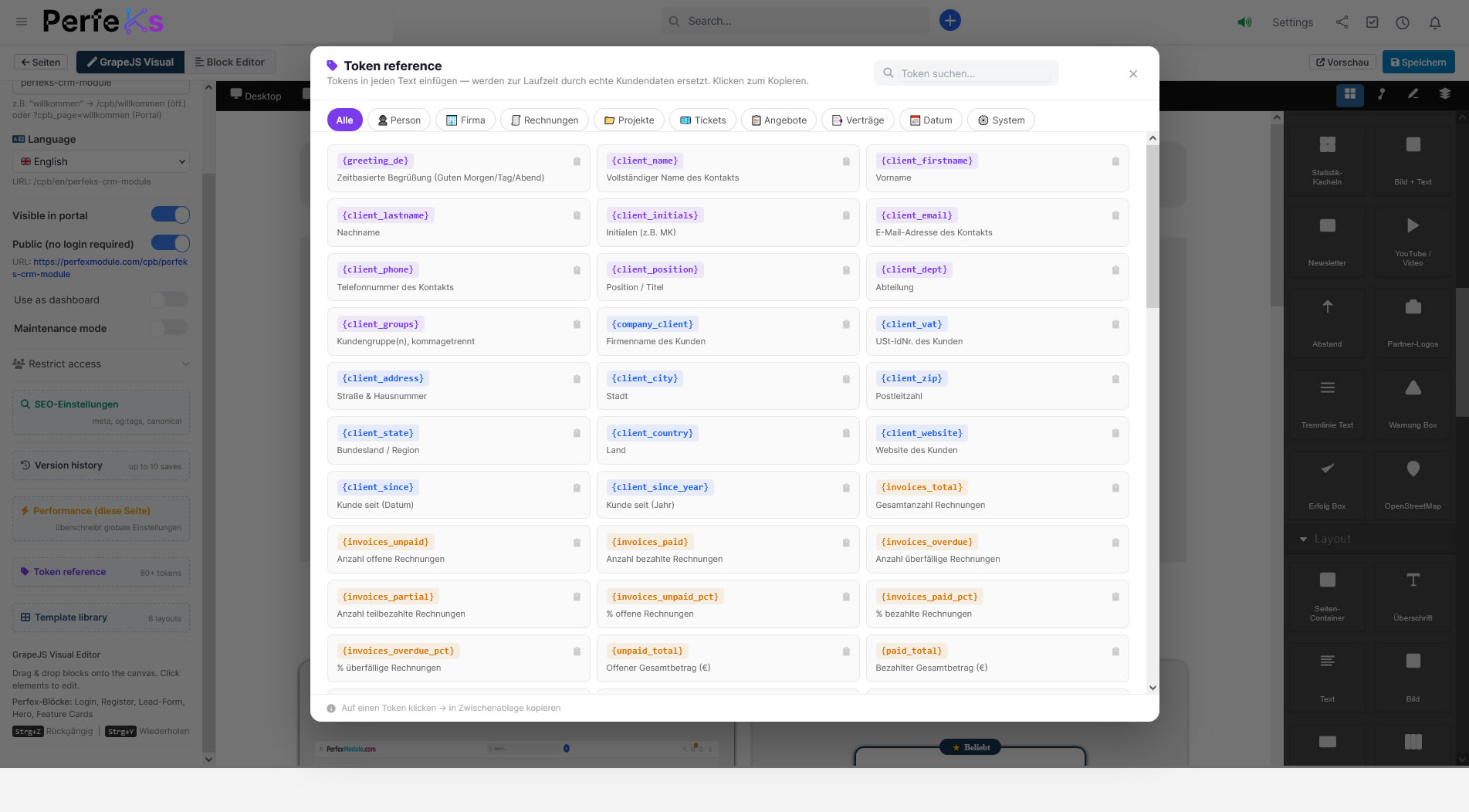The image size is (1469, 812).
Task: Click the share icon in top bar
Action: [x=1342, y=22]
